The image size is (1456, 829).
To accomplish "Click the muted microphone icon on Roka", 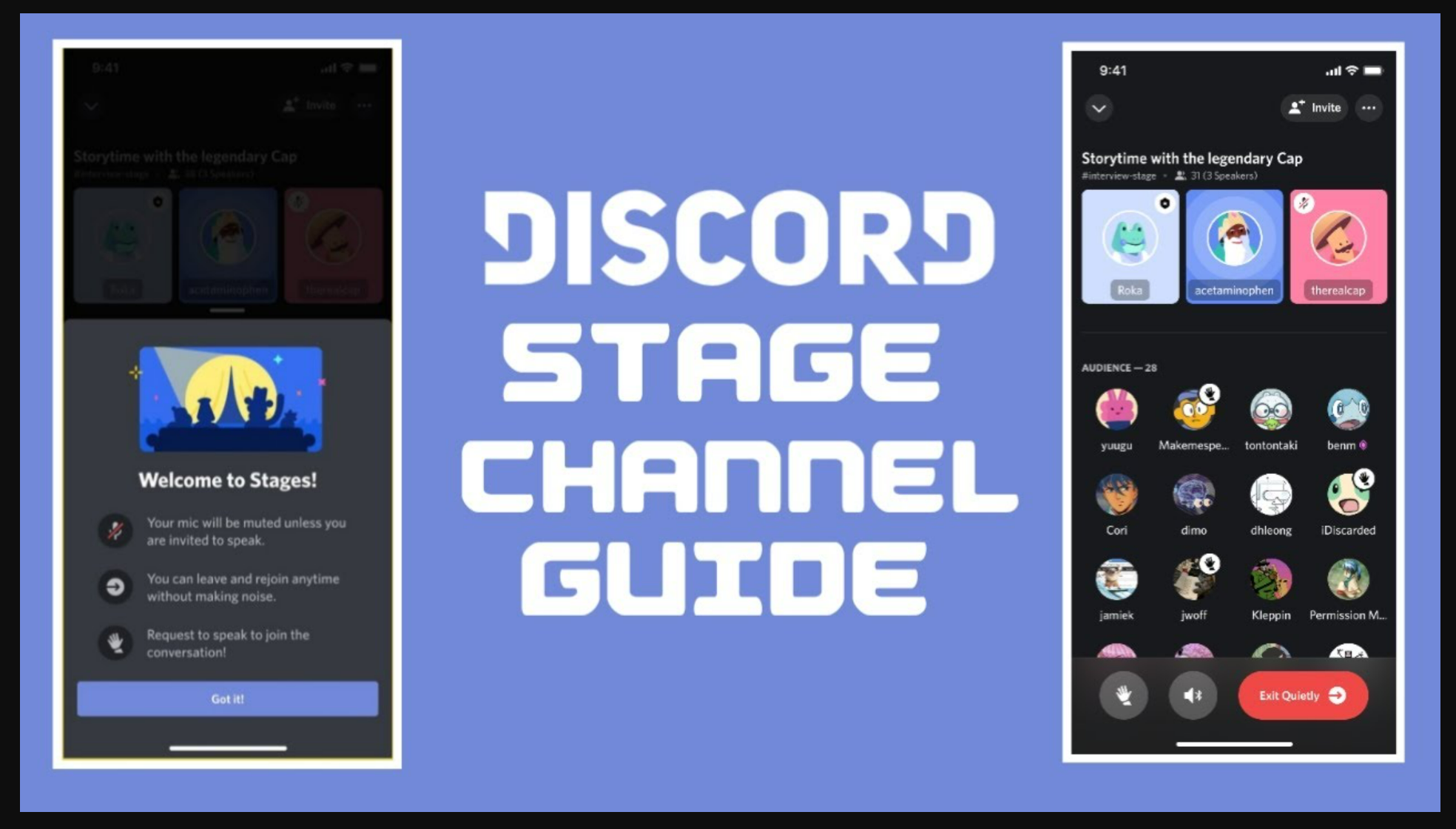I will [x=1163, y=203].
